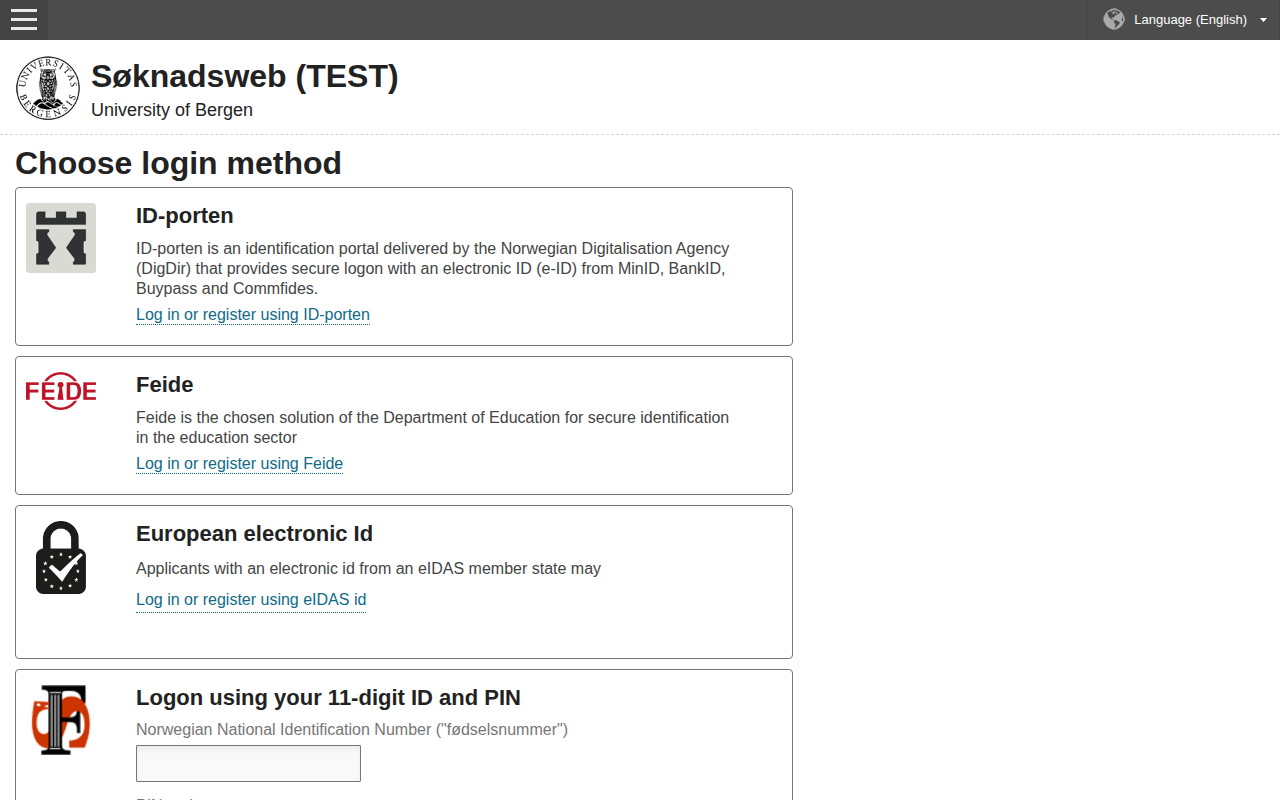This screenshot has height=800, width=1280.
Task: Click the eIDAS padlock icon
Action: (61, 557)
